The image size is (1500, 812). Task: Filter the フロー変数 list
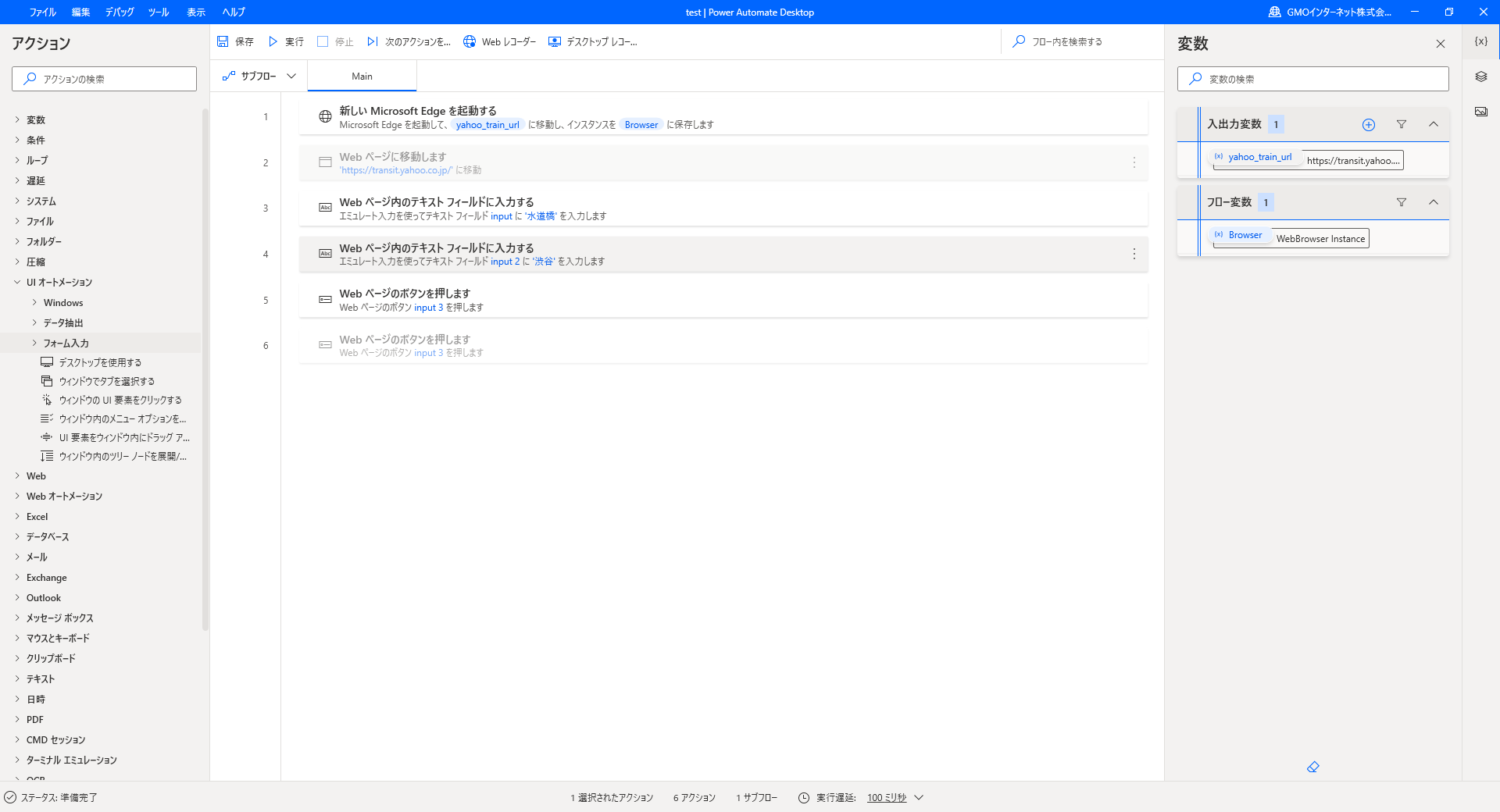click(1402, 202)
